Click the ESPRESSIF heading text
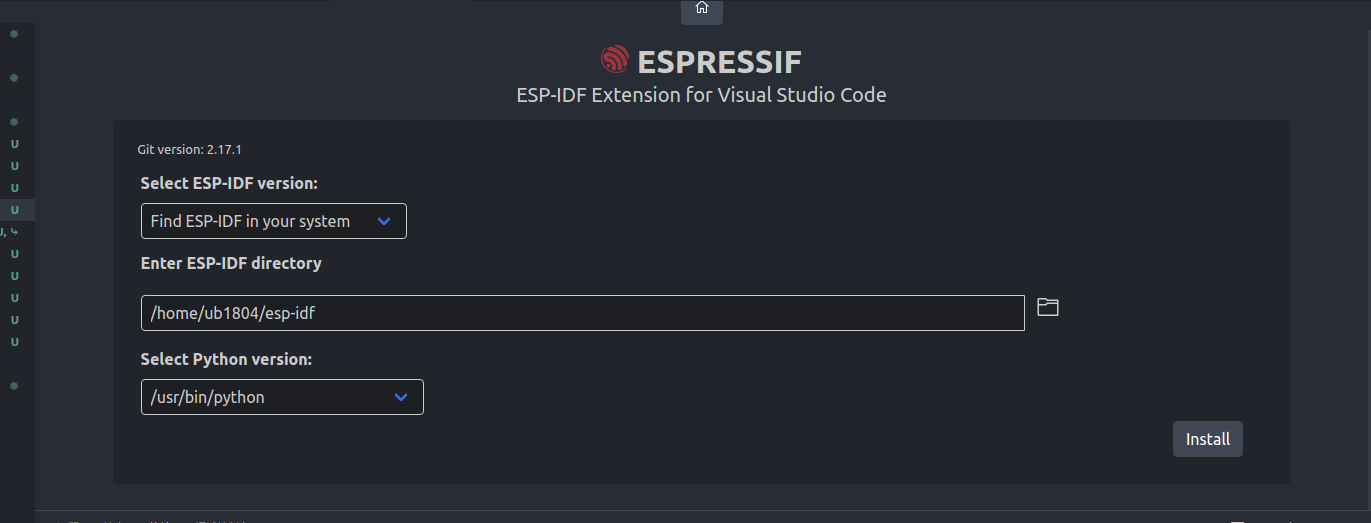The width and height of the screenshot is (1371, 523). click(x=720, y=62)
